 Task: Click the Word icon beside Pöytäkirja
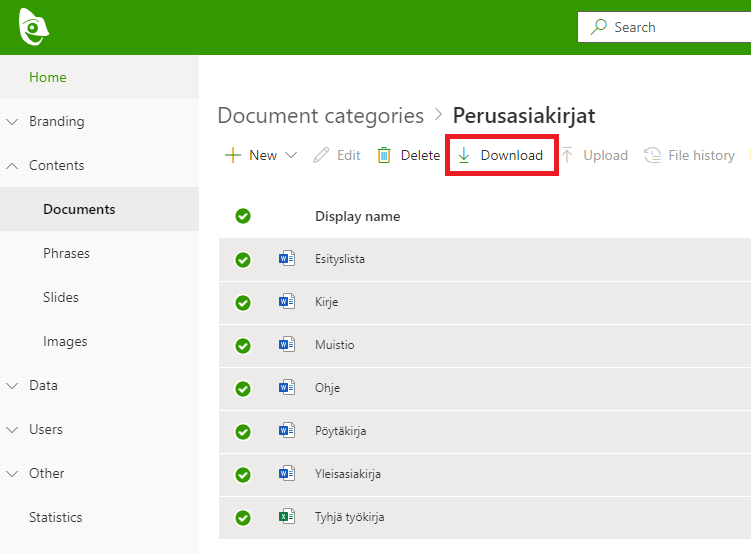(287, 431)
